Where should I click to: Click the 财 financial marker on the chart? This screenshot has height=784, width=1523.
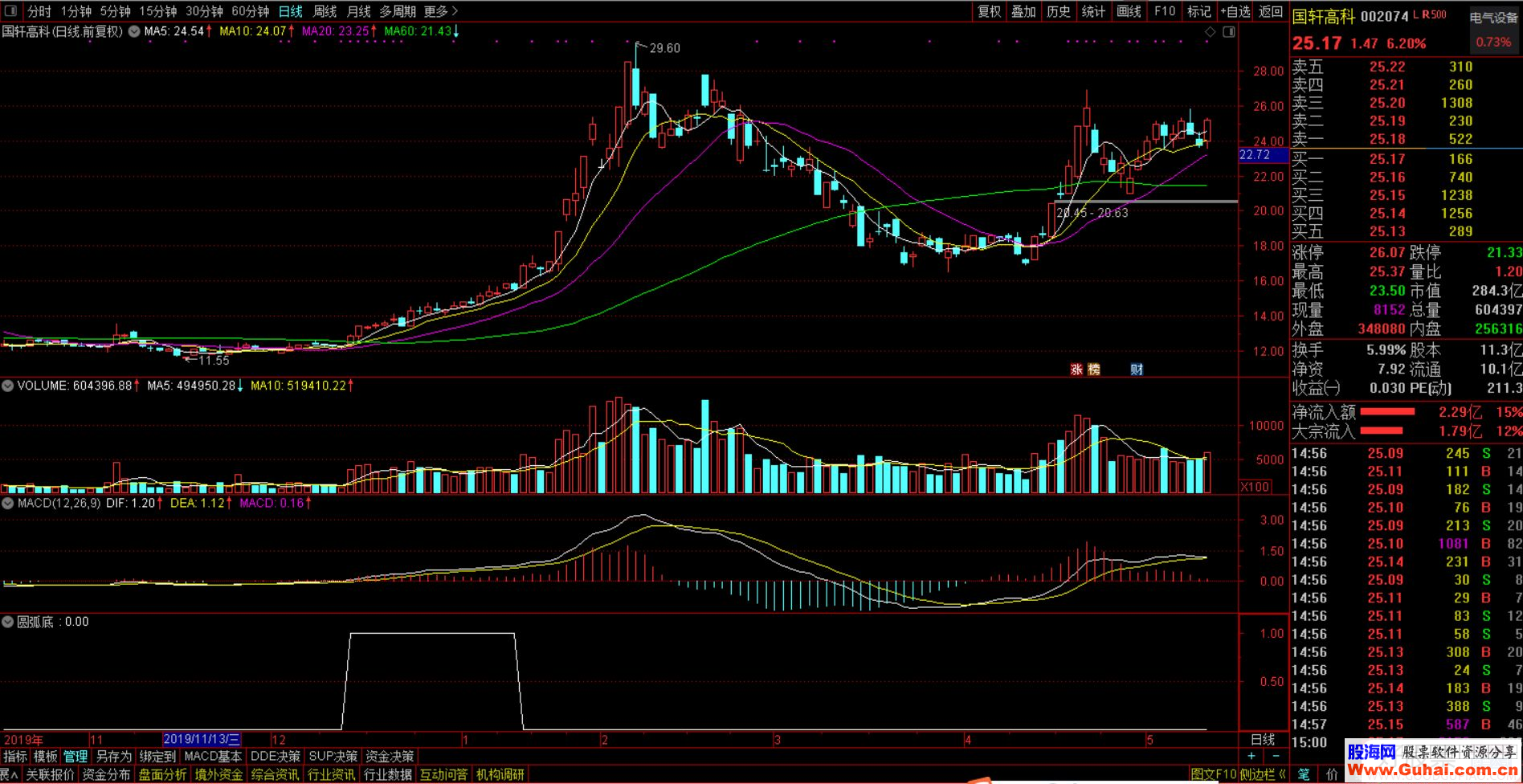click(1137, 370)
